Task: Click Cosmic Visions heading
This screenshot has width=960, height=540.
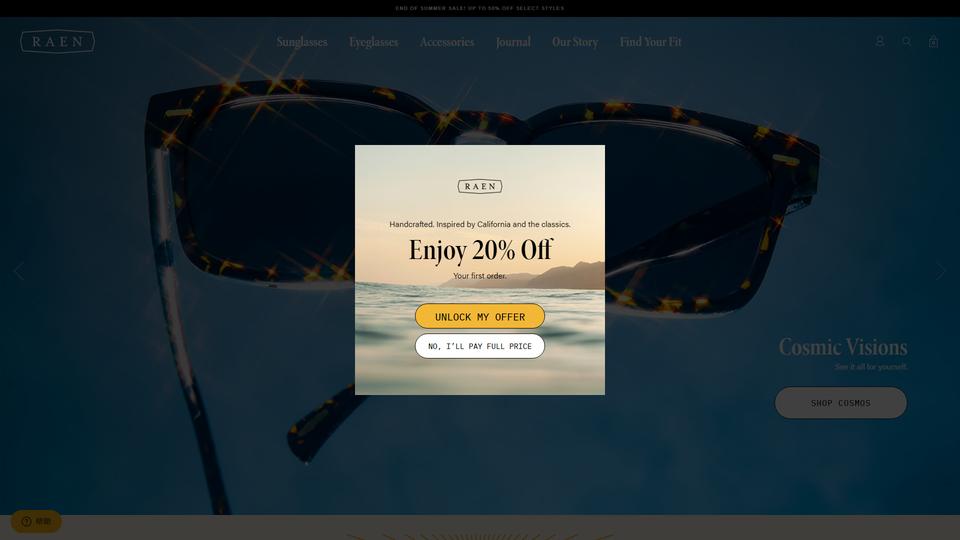Action: point(843,347)
